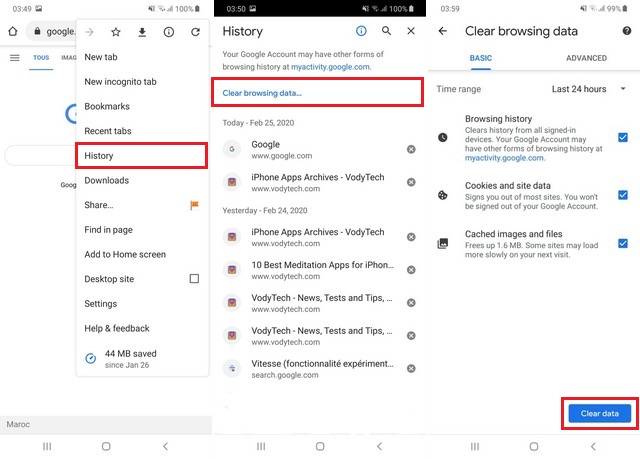Open help icon on Clear browsing data
This screenshot has height=459, width=640.
pos(627,31)
